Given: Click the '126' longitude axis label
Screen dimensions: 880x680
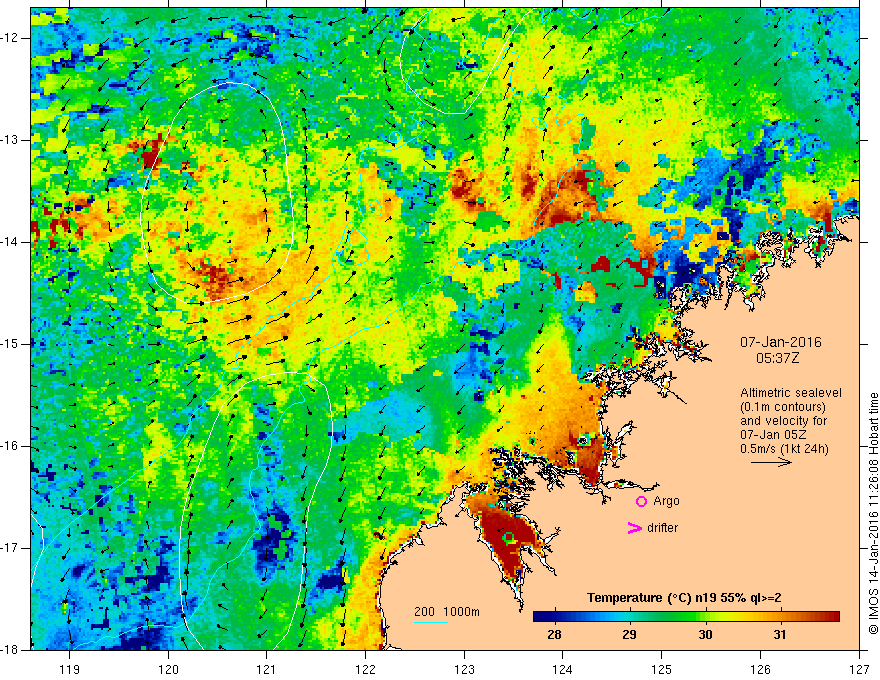Looking at the screenshot, I should click(x=760, y=669).
